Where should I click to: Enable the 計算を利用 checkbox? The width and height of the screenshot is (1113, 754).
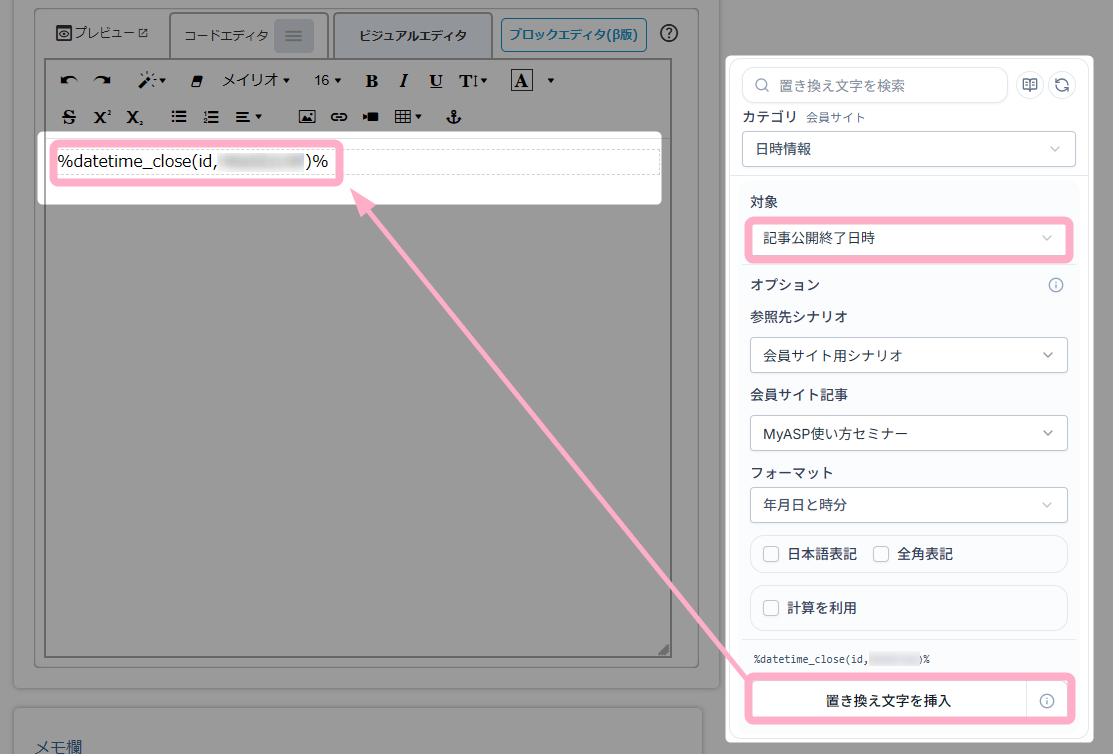pyautogui.click(x=771, y=608)
